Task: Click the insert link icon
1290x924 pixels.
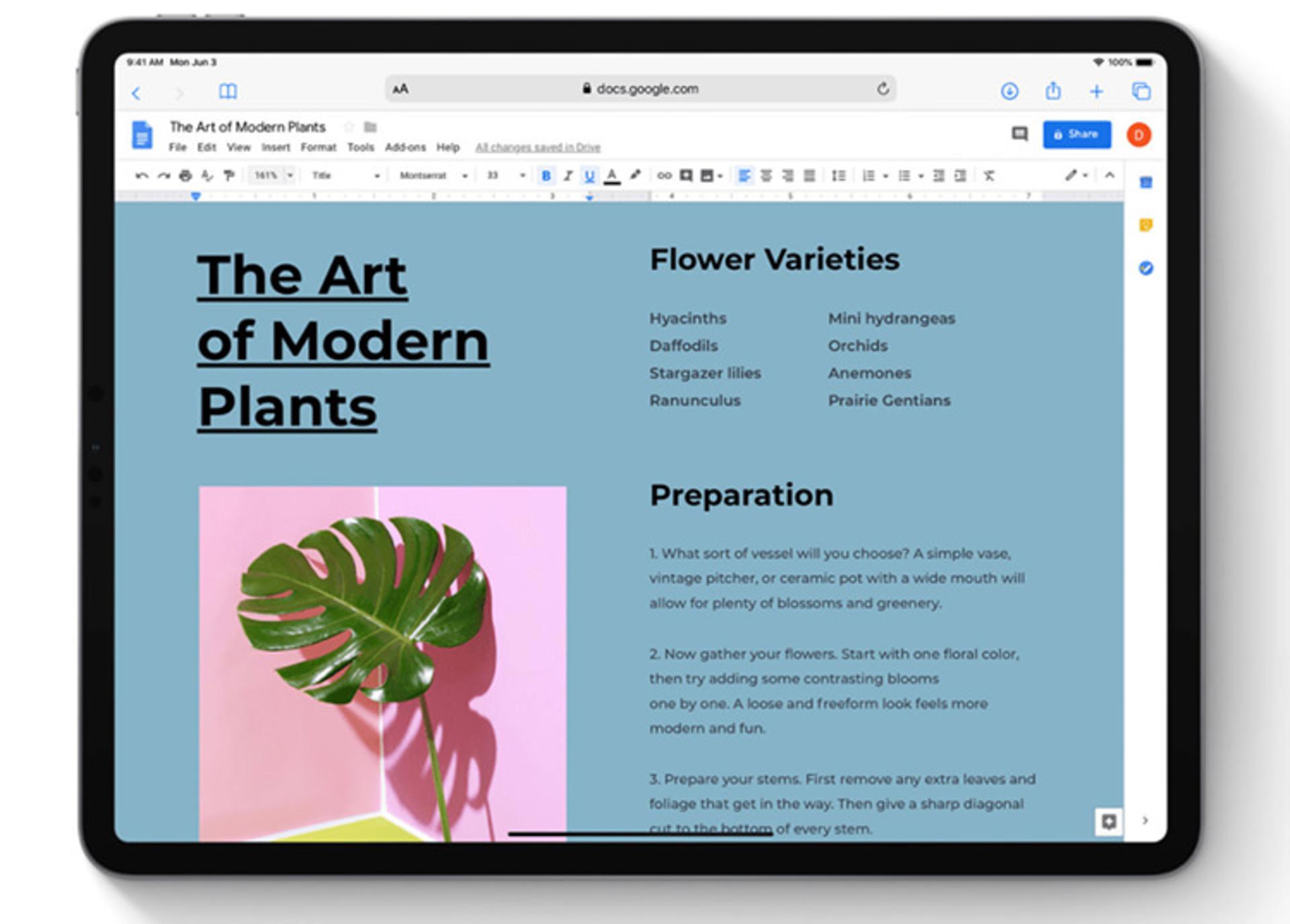Action: pos(664,175)
